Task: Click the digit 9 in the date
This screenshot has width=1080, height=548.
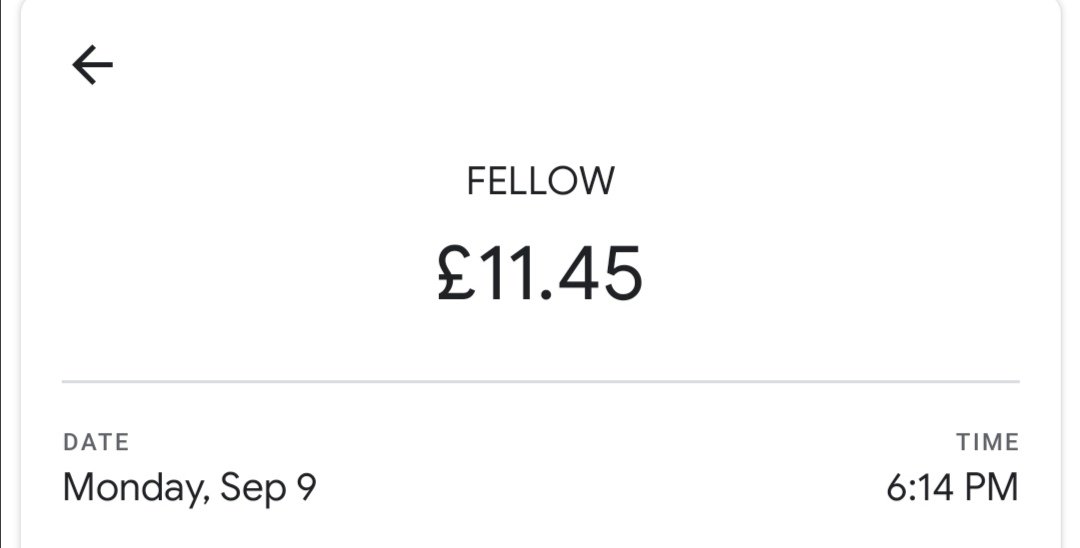Action: click(305, 488)
